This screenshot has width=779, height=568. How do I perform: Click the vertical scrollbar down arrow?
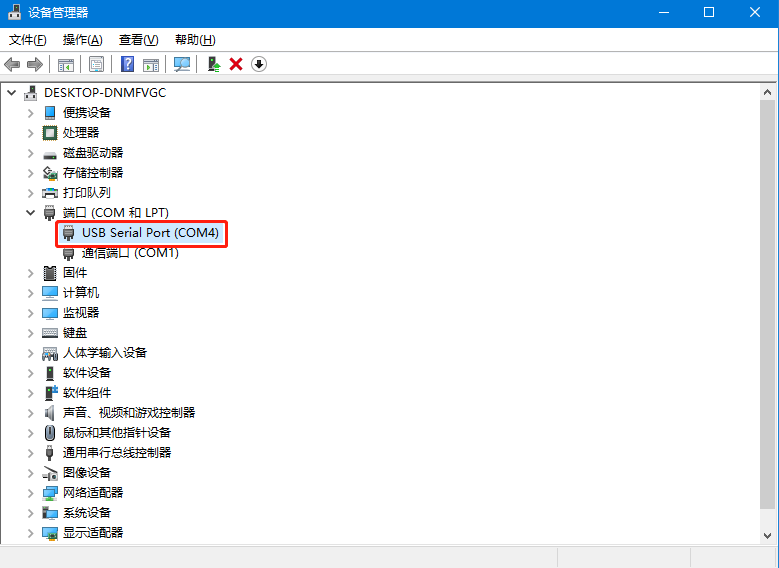pos(768,536)
